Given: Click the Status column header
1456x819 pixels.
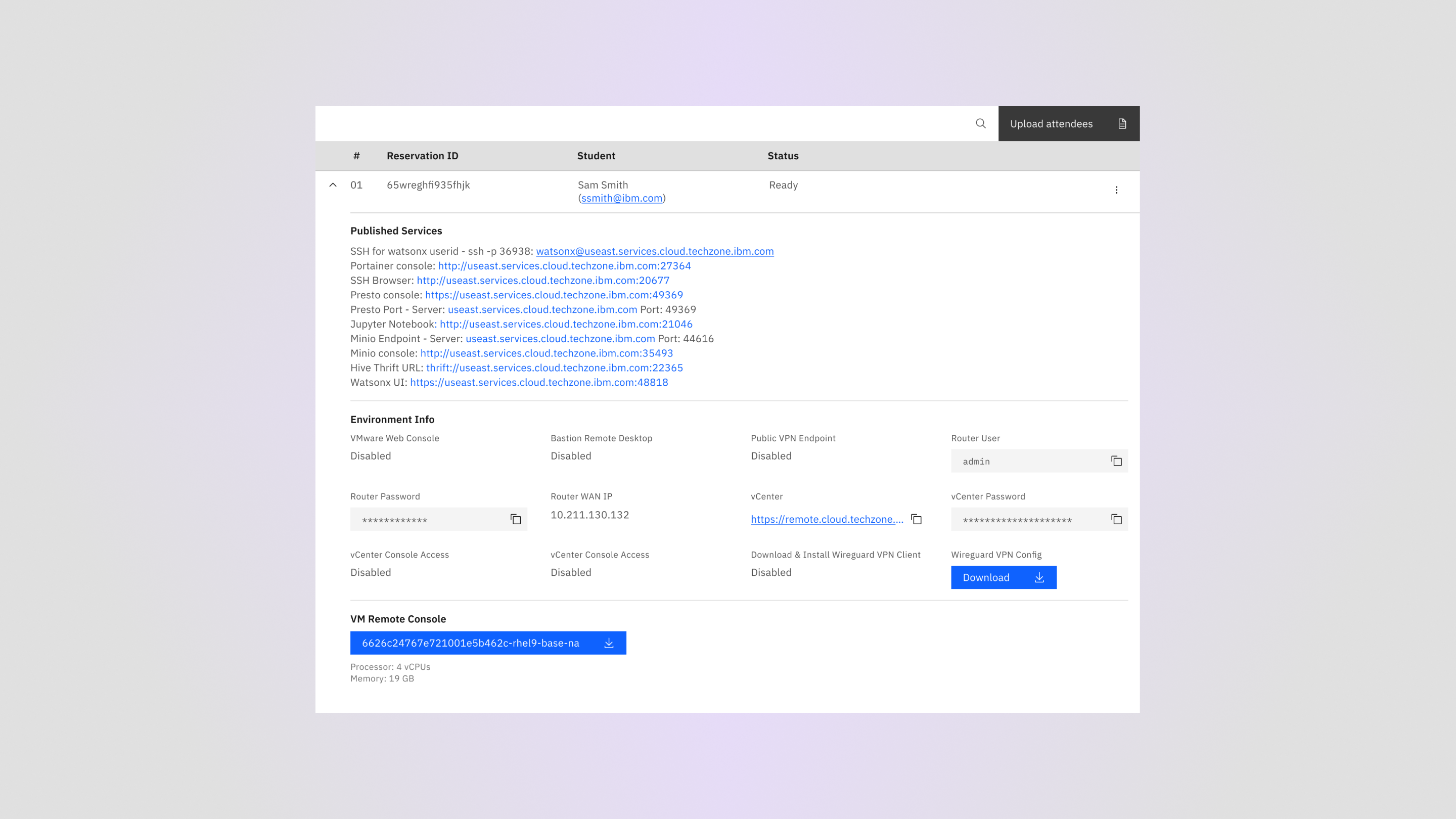Looking at the screenshot, I should point(783,156).
